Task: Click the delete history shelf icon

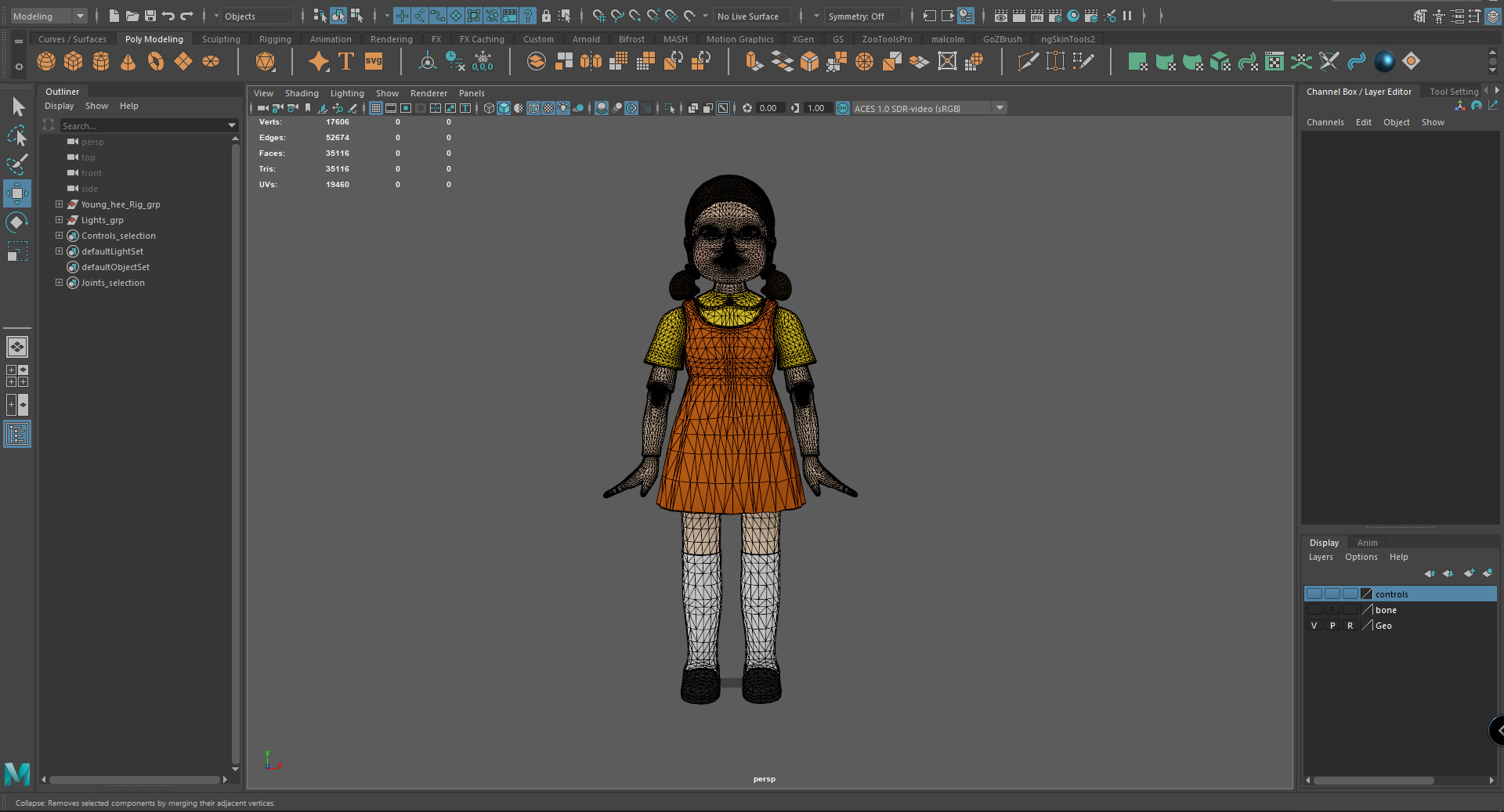Action: [455, 61]
